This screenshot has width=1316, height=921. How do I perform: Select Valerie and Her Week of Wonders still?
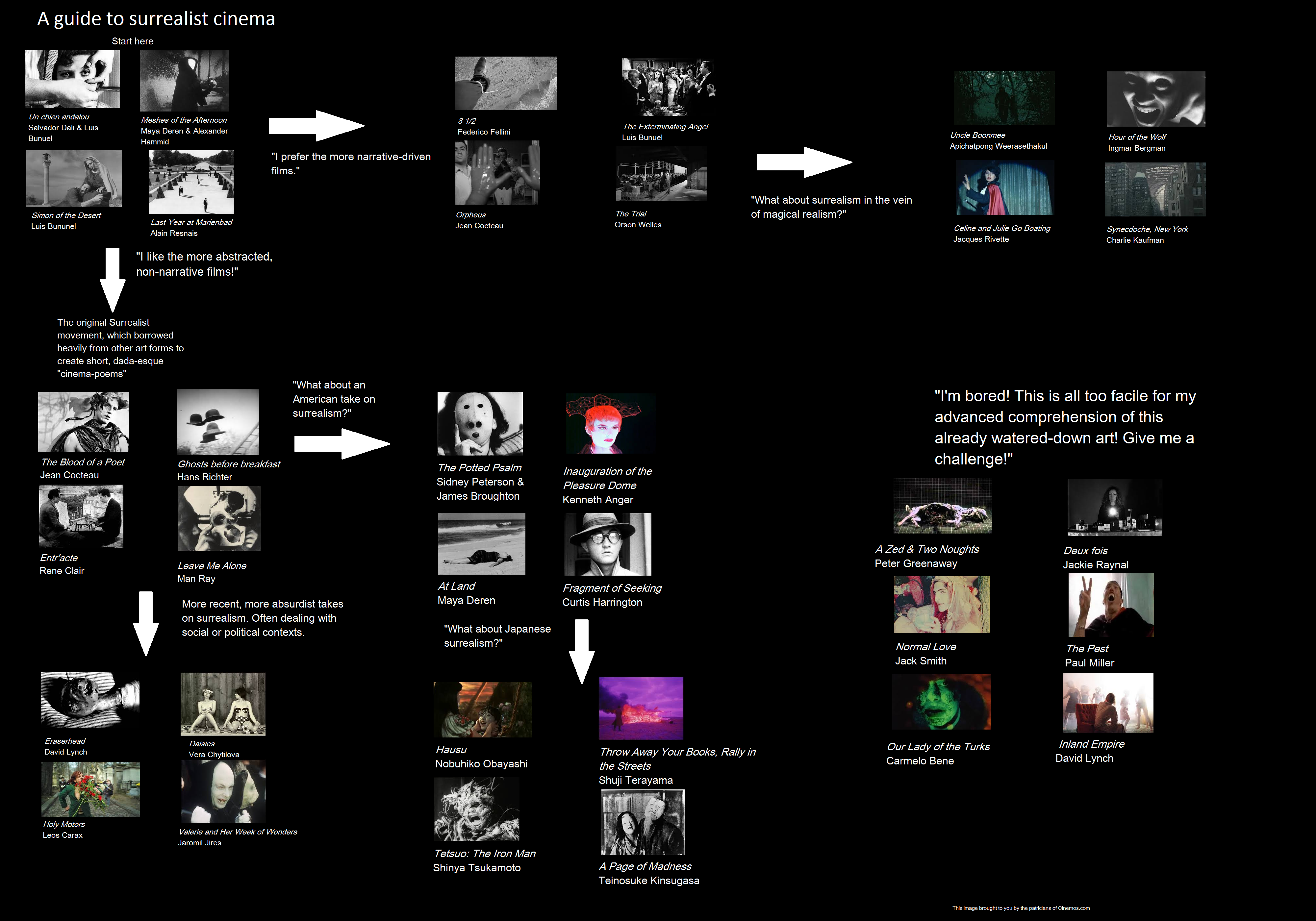(x=223, y=791)
